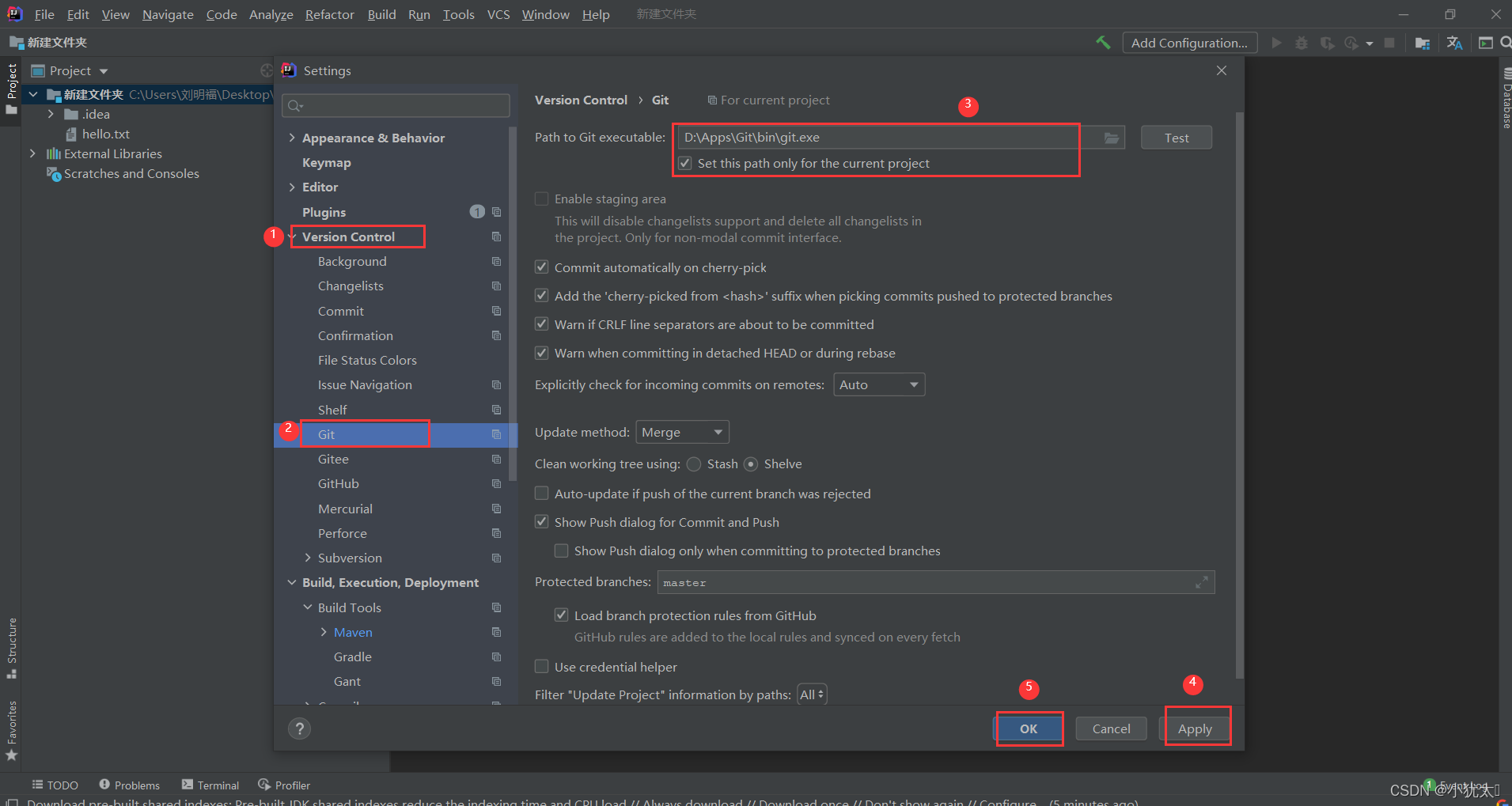Open the Refactor menu

[x=329, y=14]
